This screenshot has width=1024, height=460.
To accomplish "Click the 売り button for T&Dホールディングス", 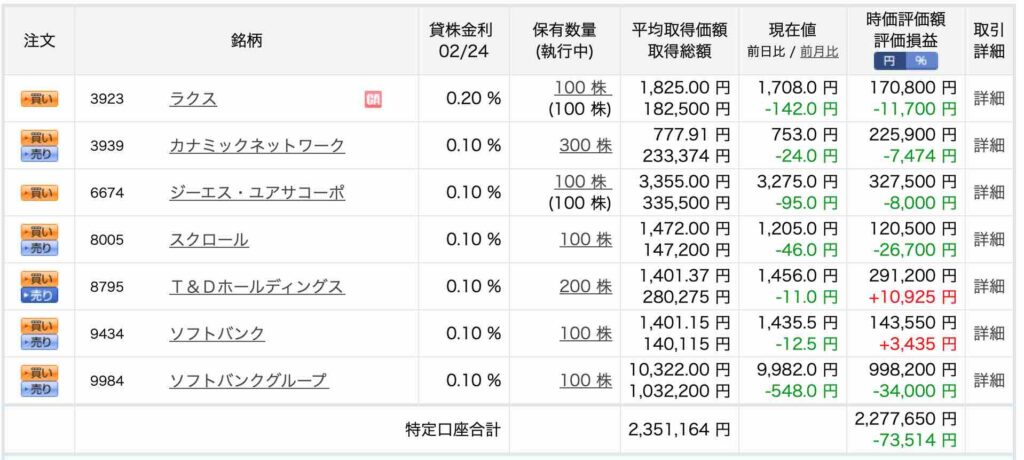I will click(40, 295).
